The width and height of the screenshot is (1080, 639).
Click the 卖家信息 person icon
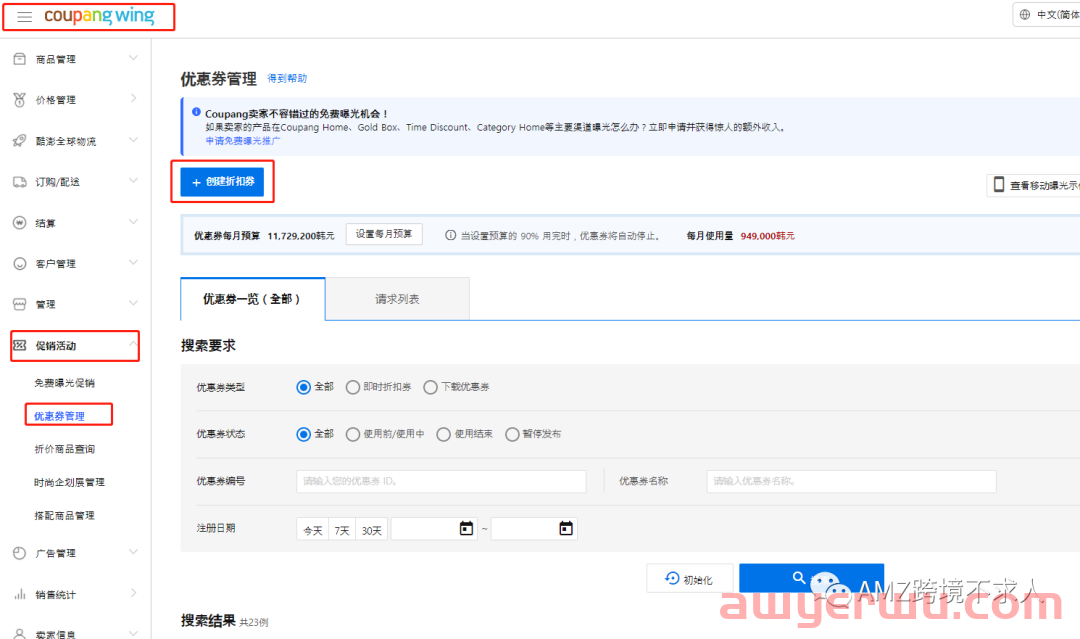pyautogui.click(x=19, y=634)
